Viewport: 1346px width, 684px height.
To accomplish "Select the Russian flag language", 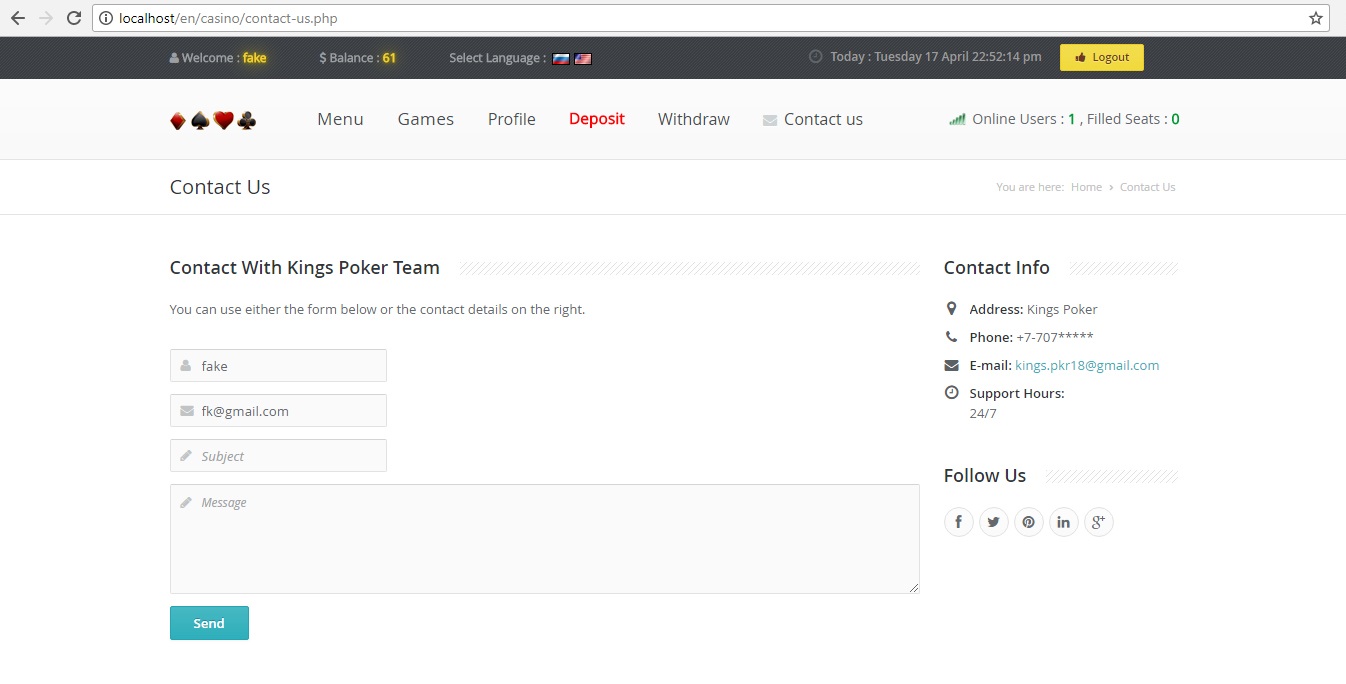I will 561,59.
